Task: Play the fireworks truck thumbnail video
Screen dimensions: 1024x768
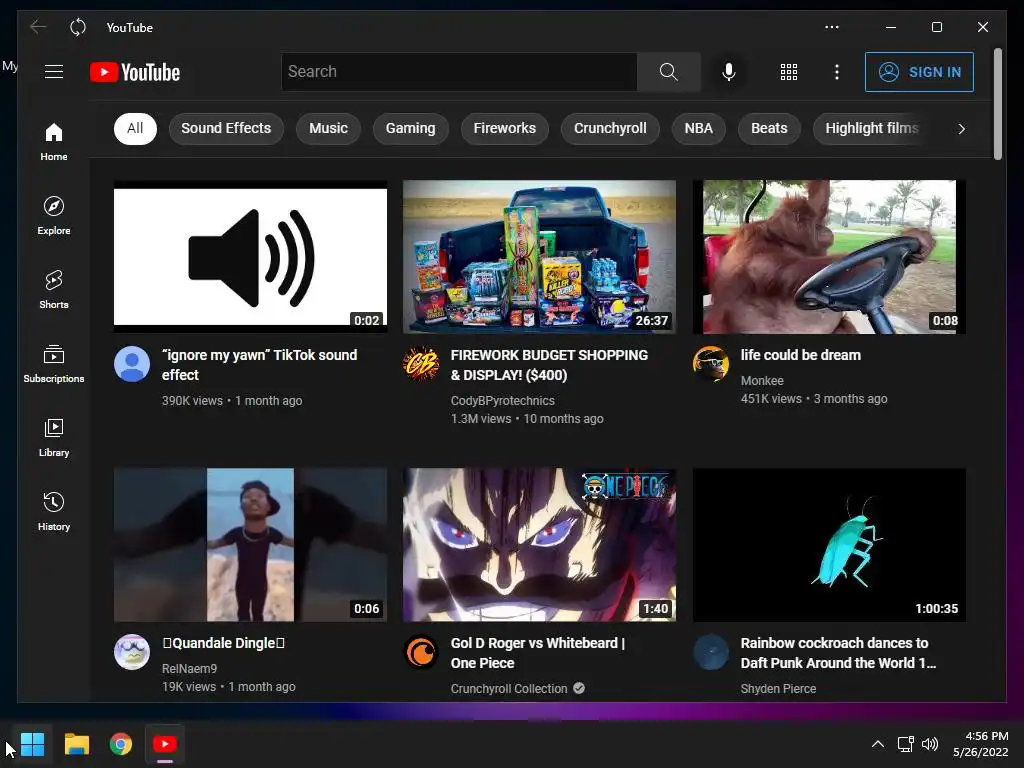Action: (x=539, y=257)
